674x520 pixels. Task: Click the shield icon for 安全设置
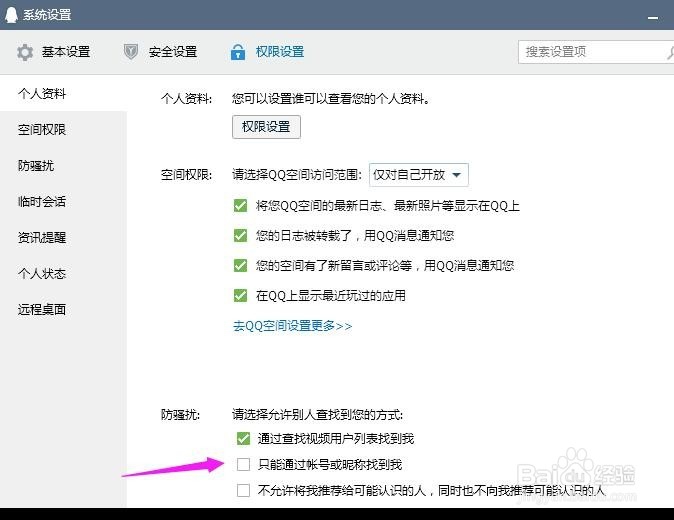click(131, 52)
